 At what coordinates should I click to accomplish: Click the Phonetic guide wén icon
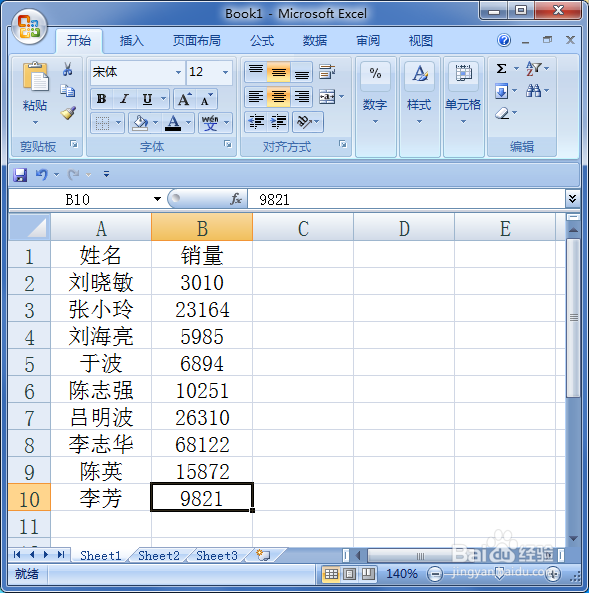[210, 123]
